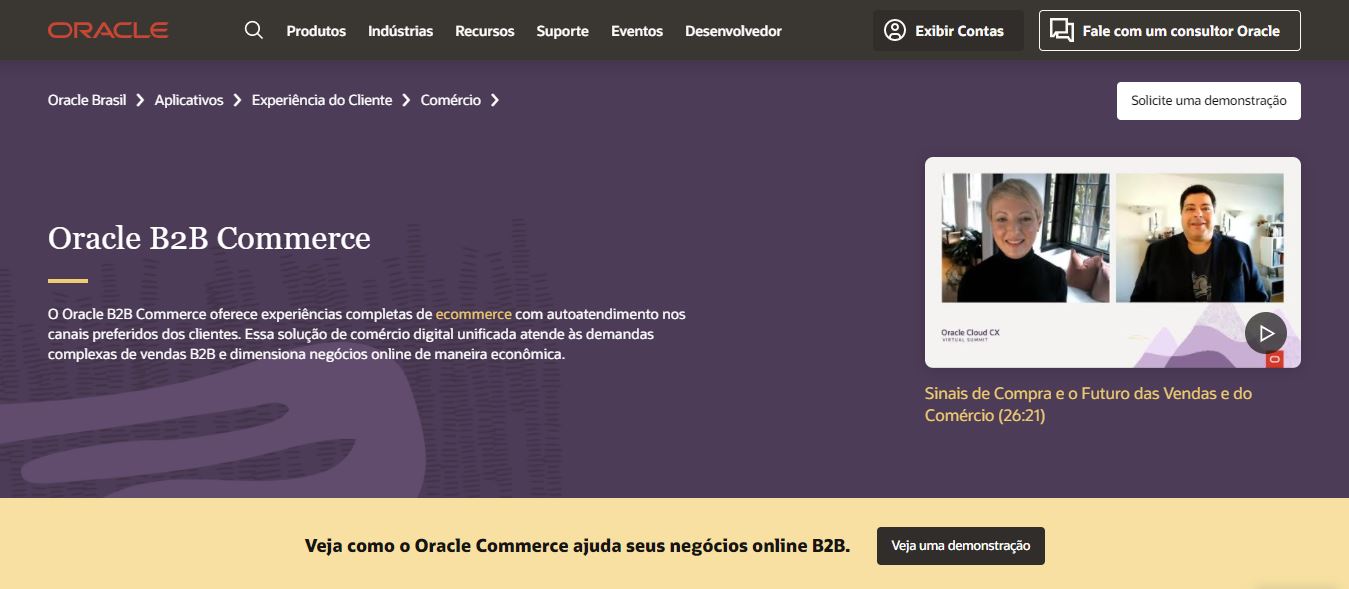Play the Oracle Cloud CX video
Screen dimensions: 1349x589
click(x=1266, y=332)
